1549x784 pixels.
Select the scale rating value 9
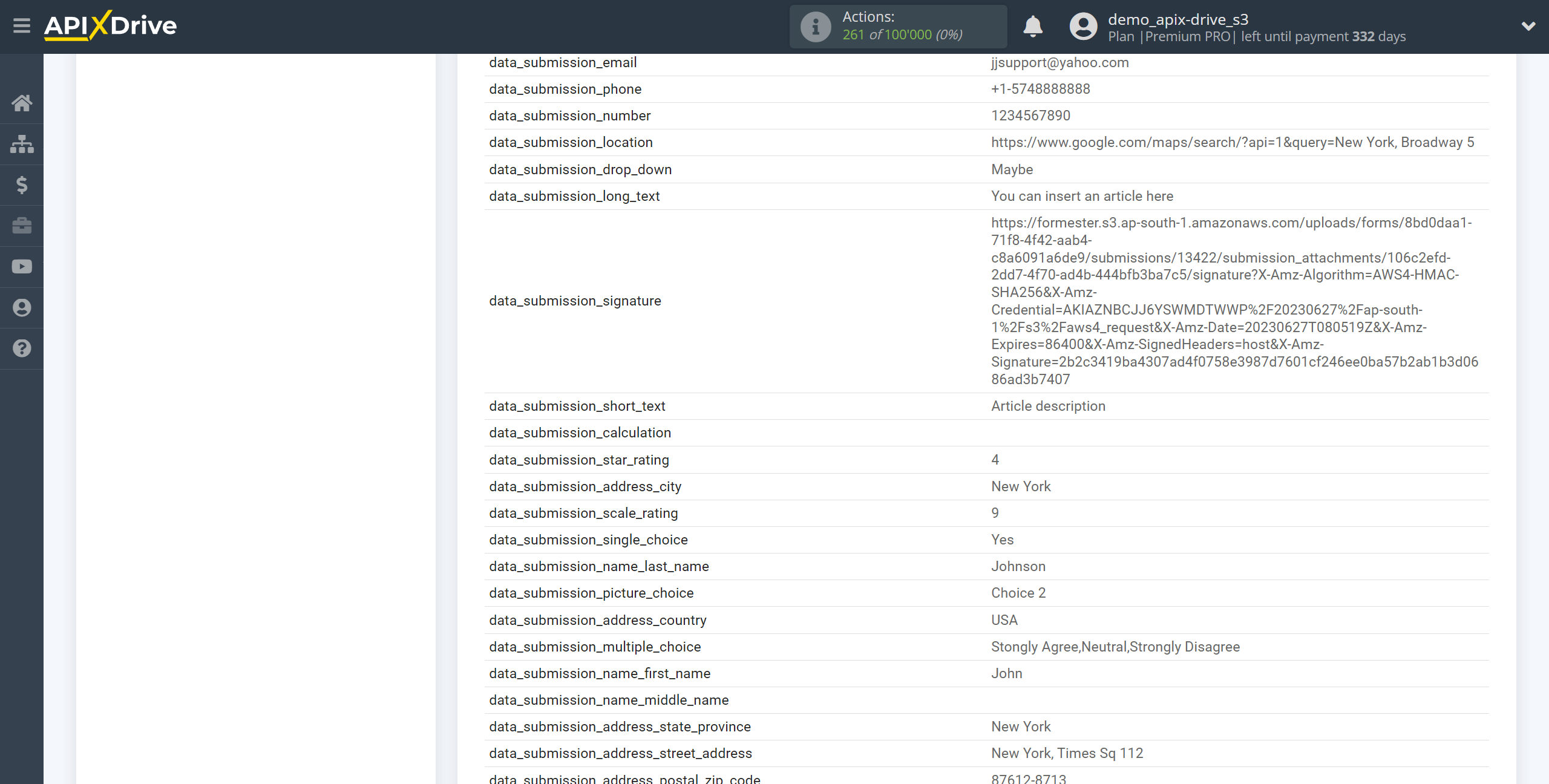coord(995,513)
